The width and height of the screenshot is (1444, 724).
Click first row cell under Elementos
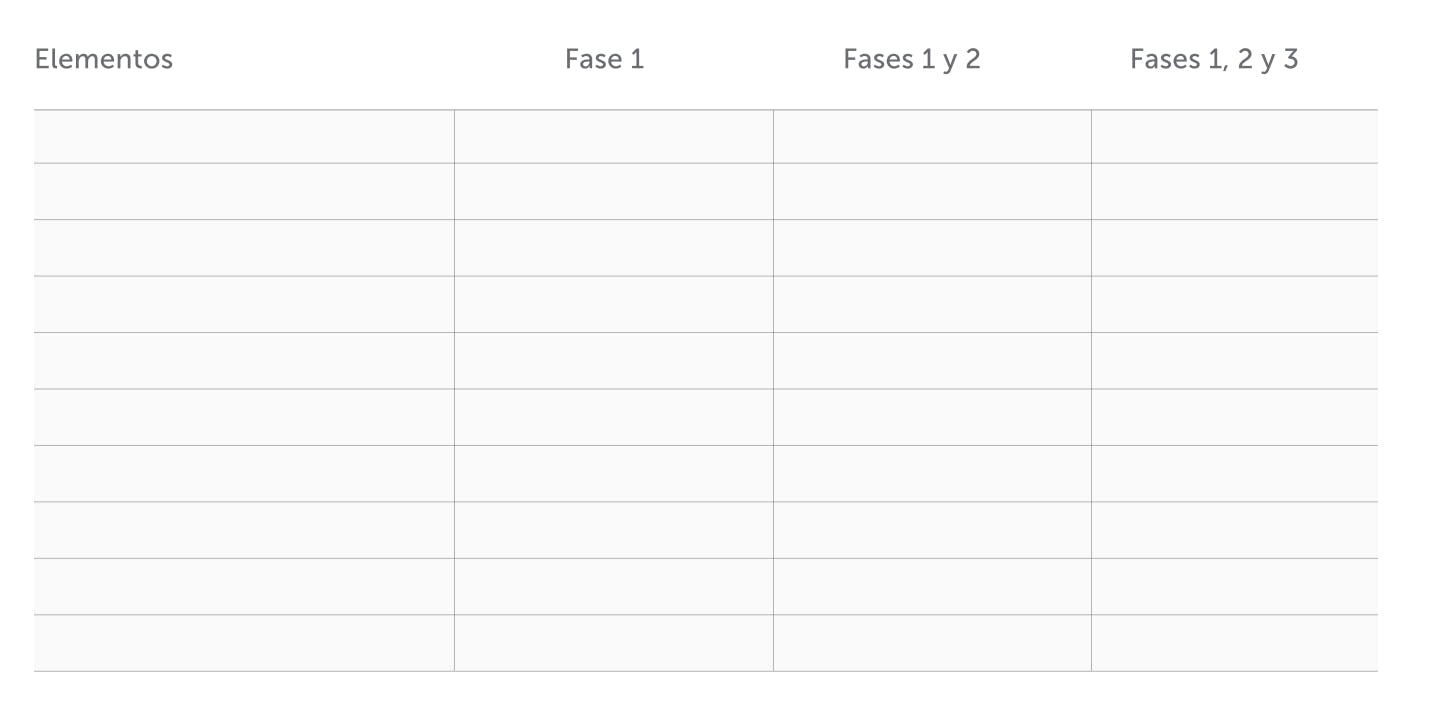coord(244,137)
